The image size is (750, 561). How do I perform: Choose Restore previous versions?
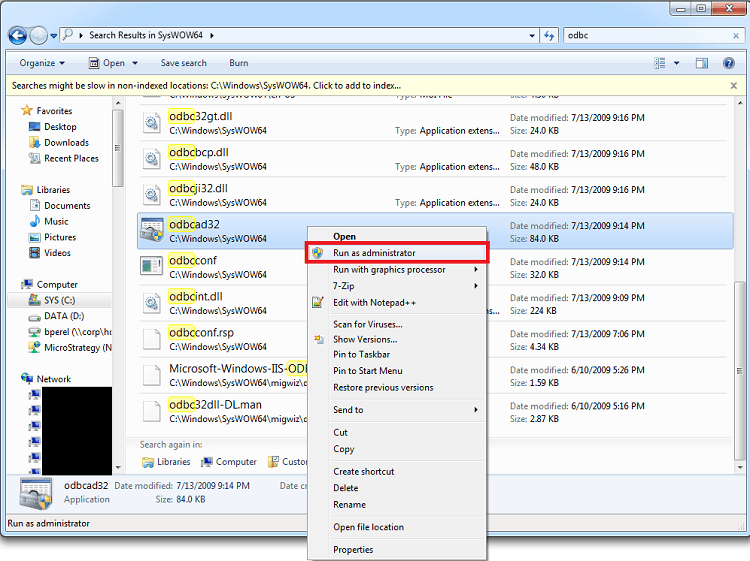pos(397,387)
